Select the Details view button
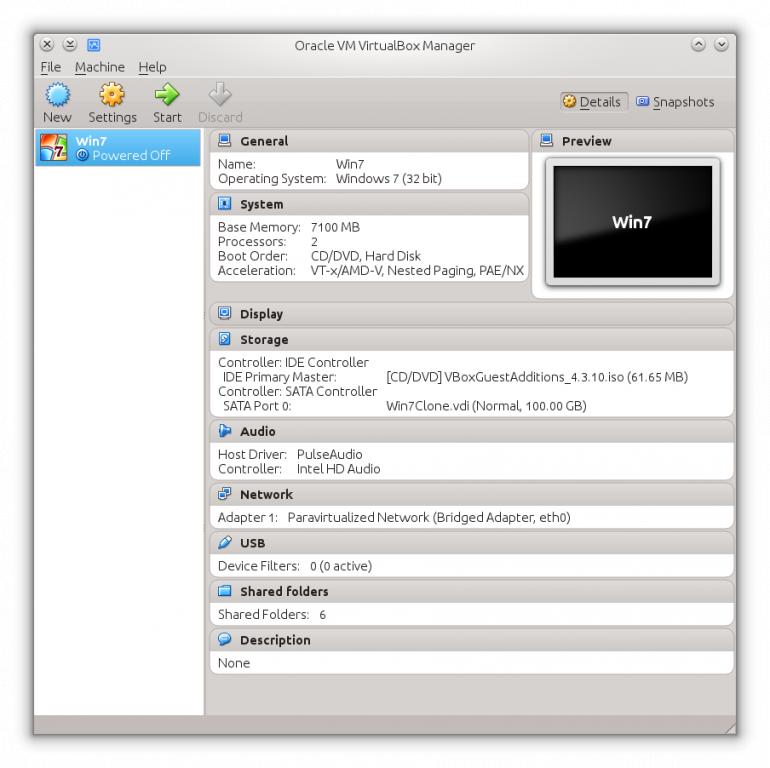The image size is (770, 768). [592, 102]
